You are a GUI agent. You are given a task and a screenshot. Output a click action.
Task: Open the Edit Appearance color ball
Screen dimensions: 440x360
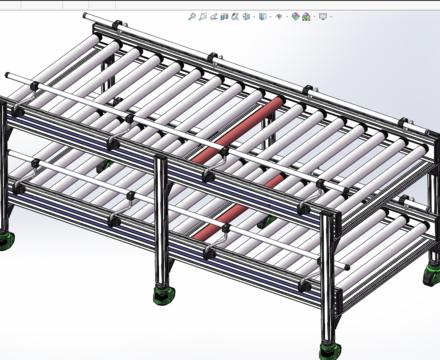pos(295,16)
